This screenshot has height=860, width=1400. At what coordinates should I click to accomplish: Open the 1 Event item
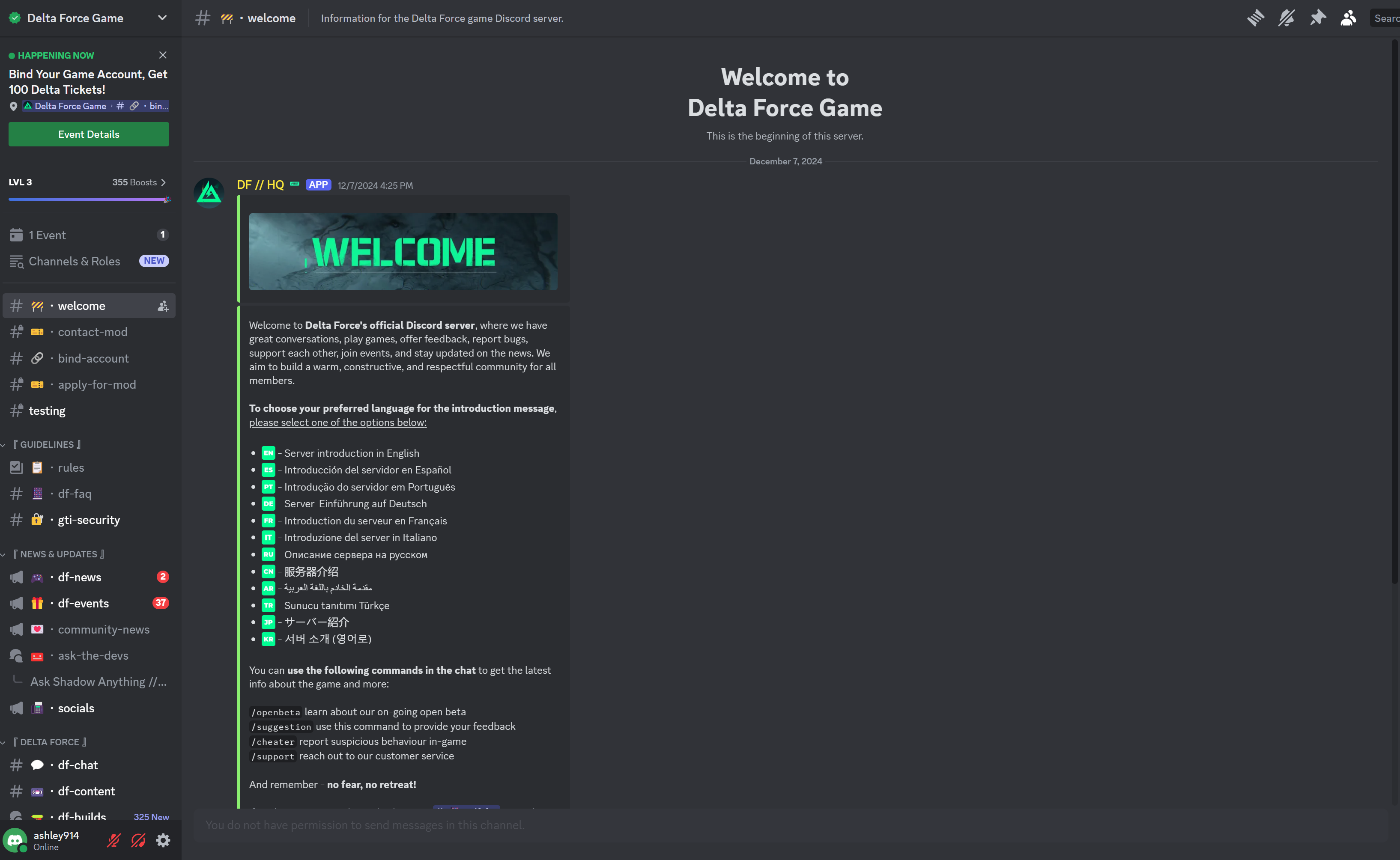[89, 235]
